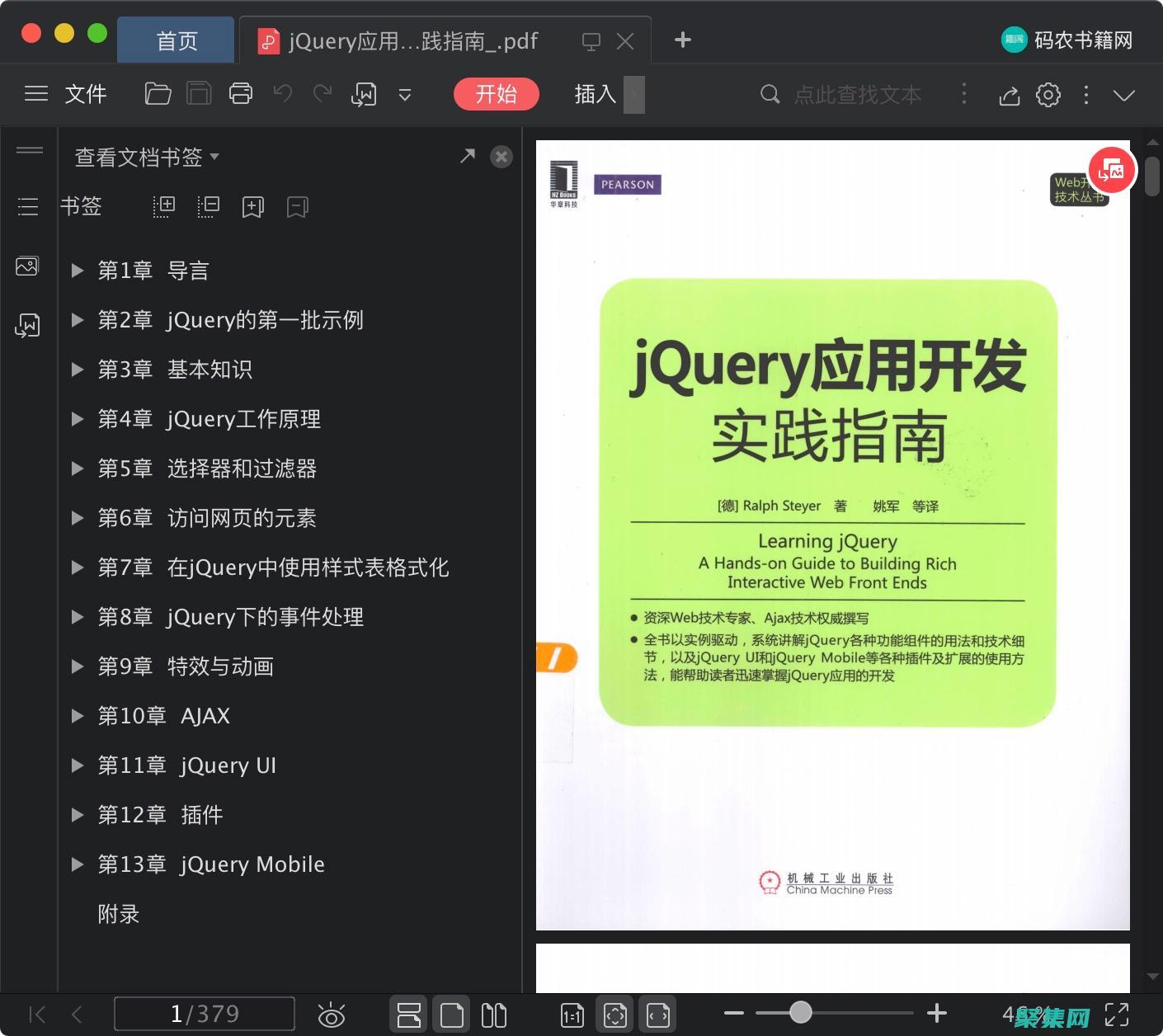
Task: Open a file with the folder icon
Action: [x=158, y=94]
